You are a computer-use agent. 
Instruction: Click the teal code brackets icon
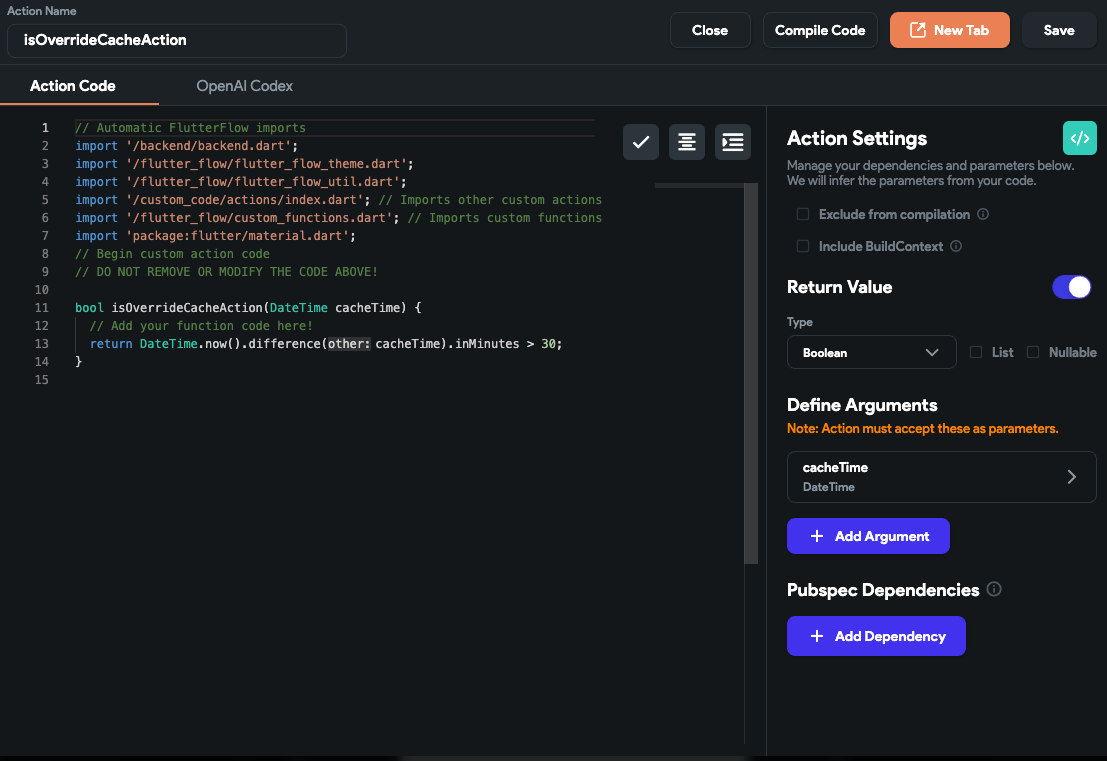point(1079,138)
